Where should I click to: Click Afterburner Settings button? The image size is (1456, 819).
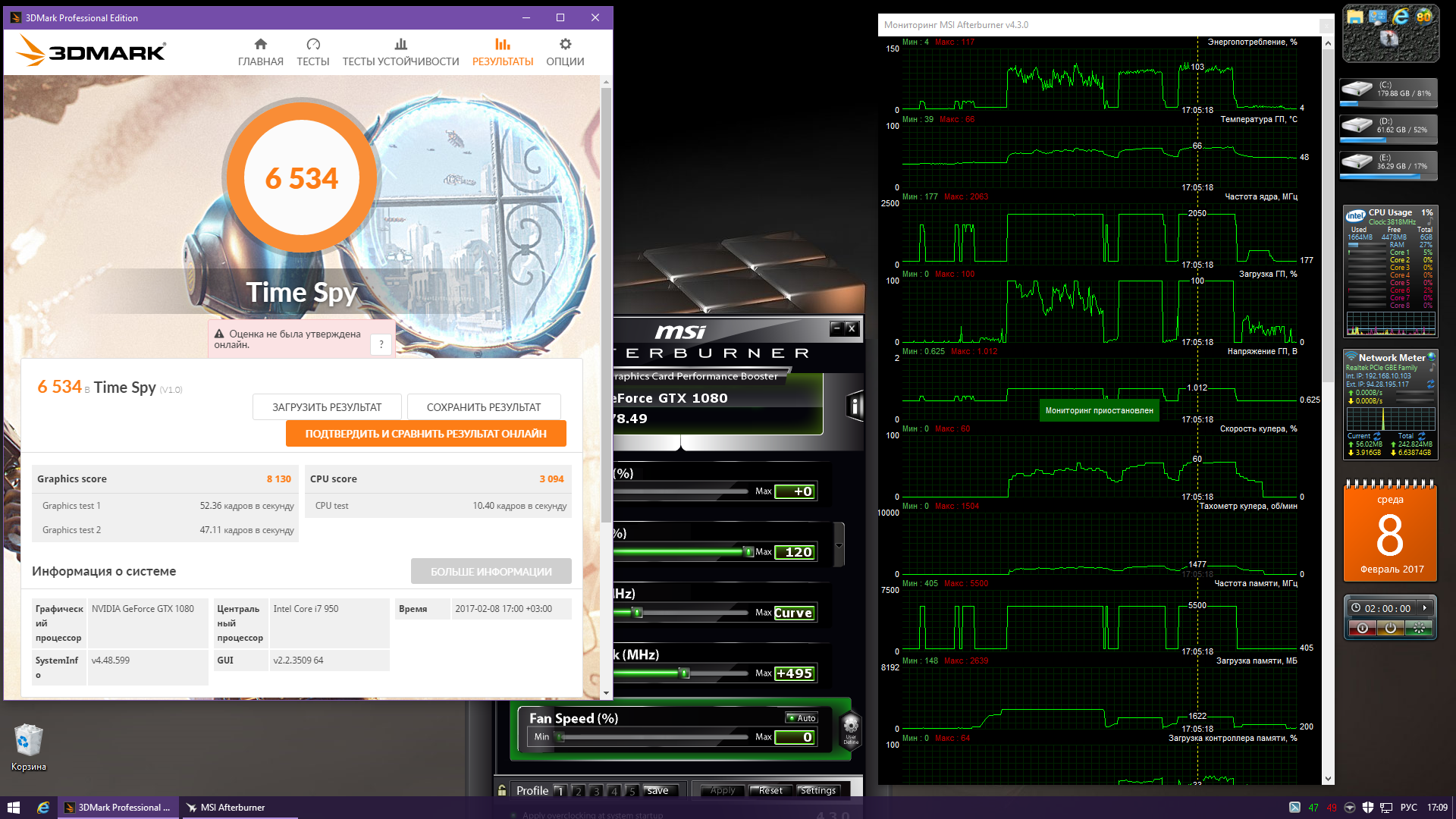(x=817, y=790)
